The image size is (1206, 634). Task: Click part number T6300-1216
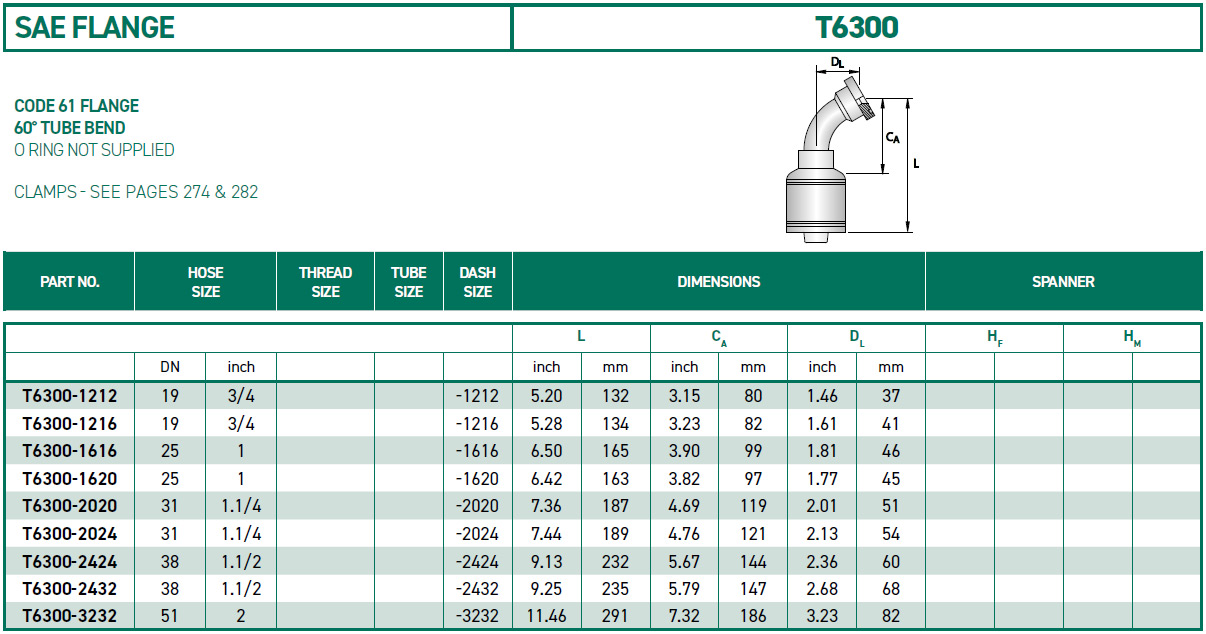click(x=69, y=424)
